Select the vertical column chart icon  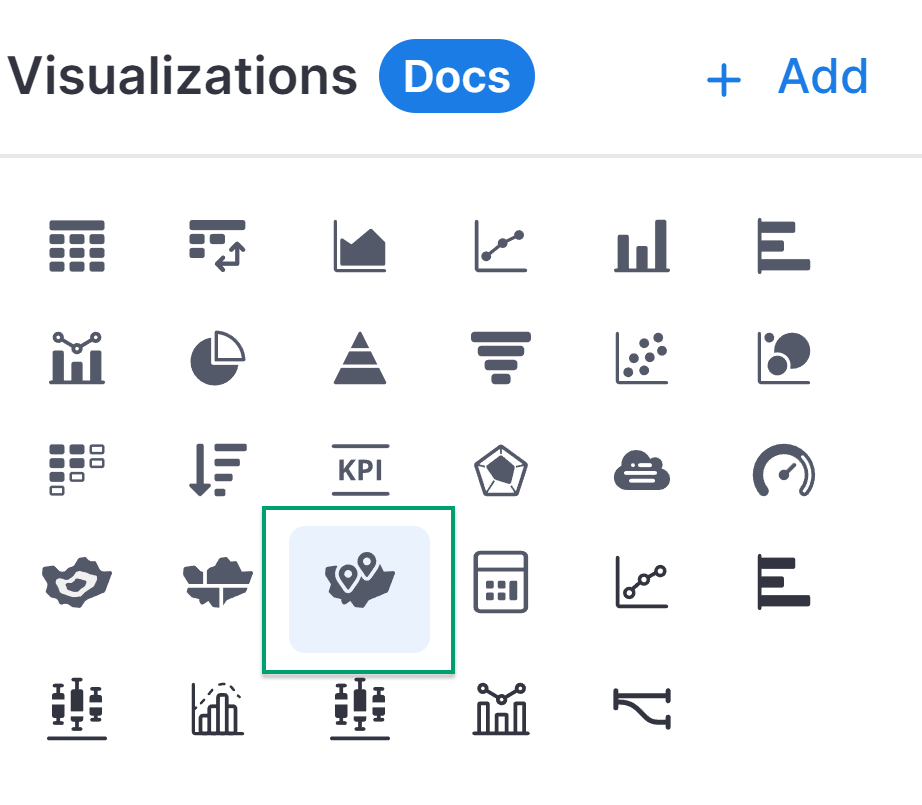click(x=642, y=246)
